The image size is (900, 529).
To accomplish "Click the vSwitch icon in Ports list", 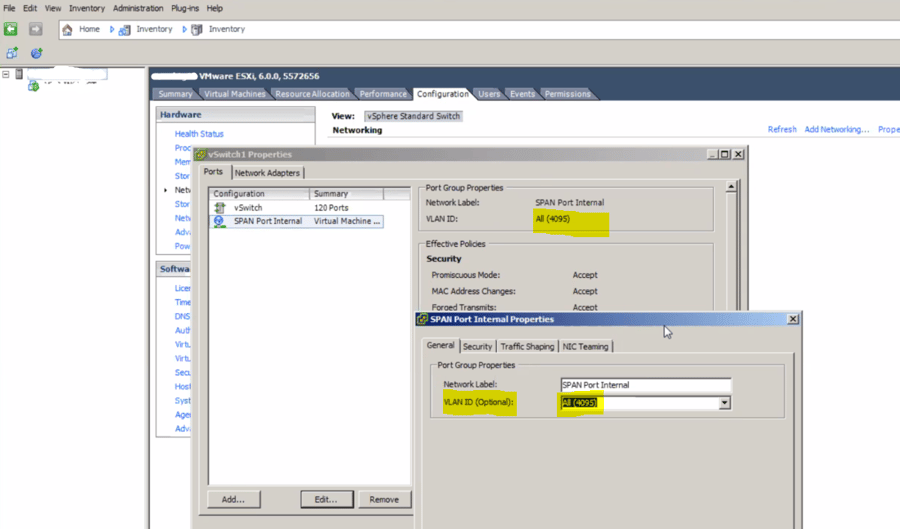I will (x=219, y=208).
